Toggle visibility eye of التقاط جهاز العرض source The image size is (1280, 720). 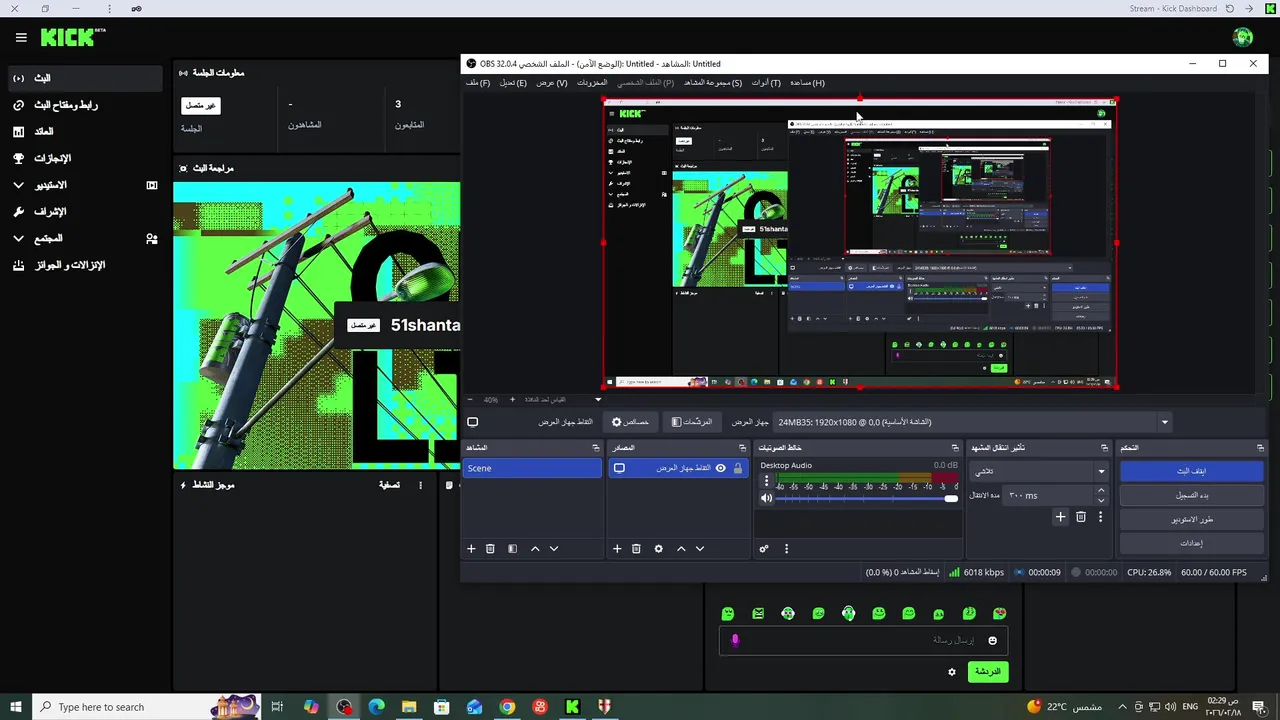coord(720,468)
